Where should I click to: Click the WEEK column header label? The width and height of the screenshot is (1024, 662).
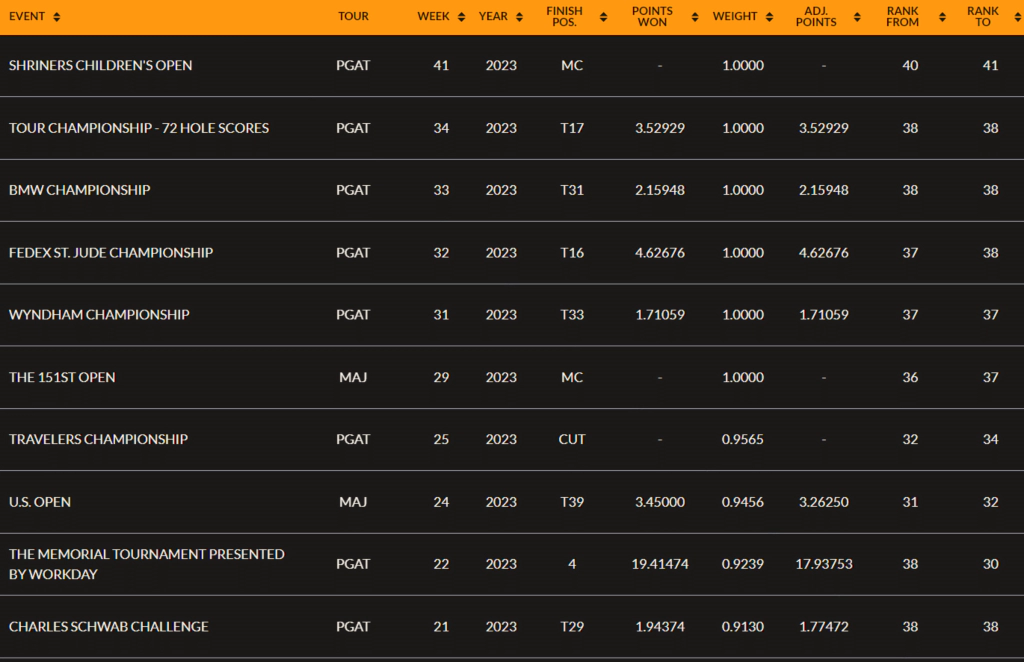coord(434,16)
